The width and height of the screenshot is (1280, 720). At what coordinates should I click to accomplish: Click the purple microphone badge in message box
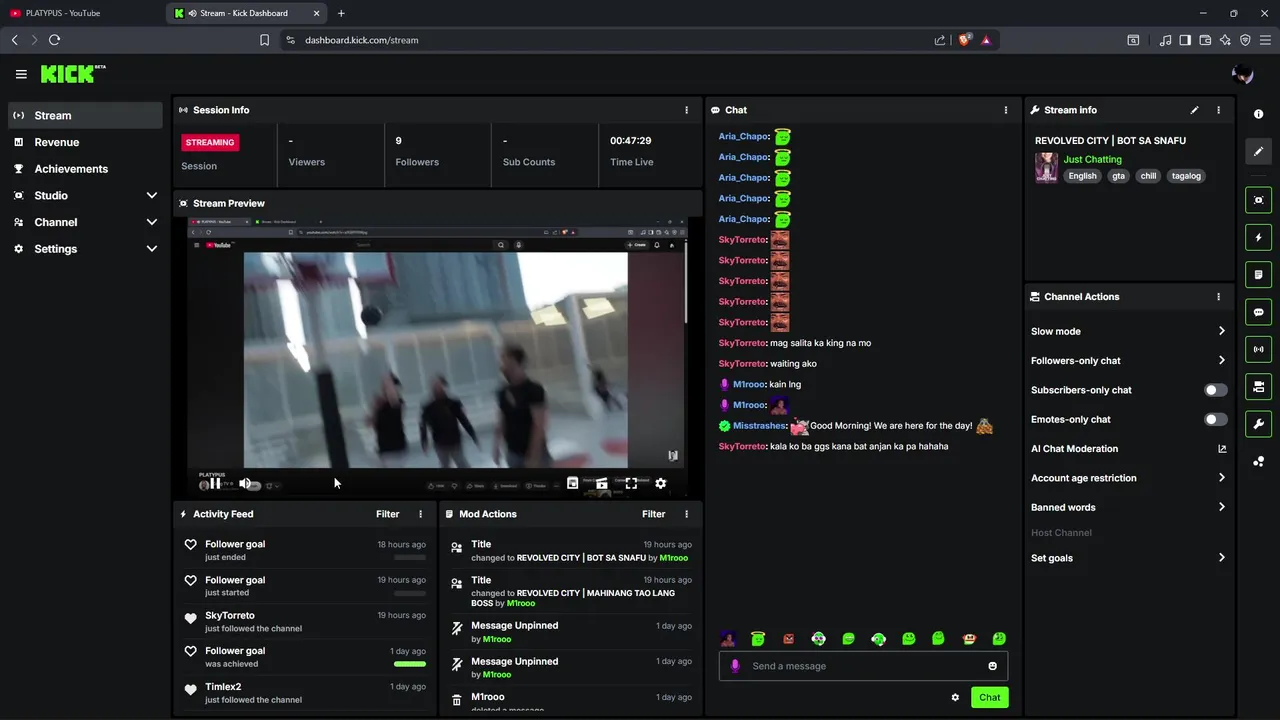735,666
